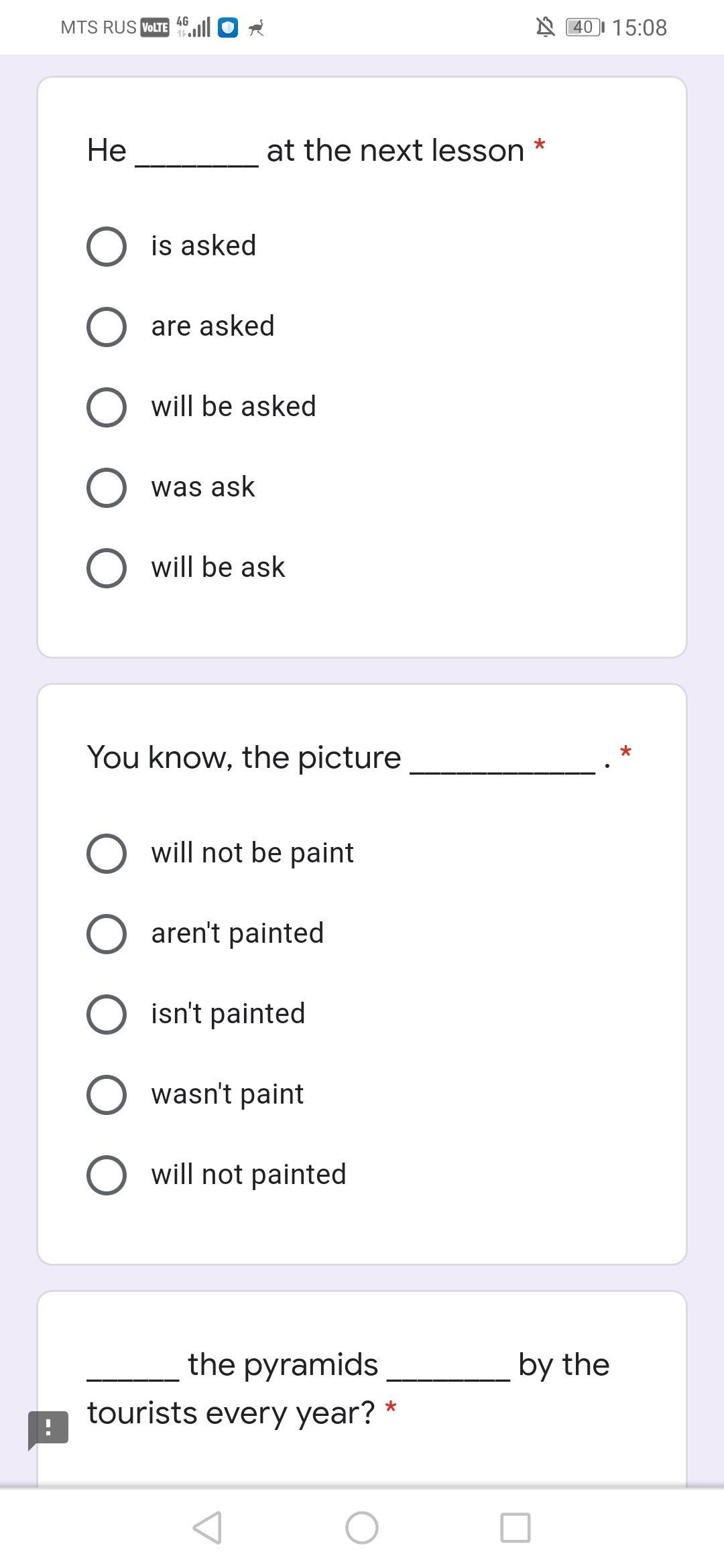Image resolution: width=724 pixels, height=1568 pixels.
Task: Tap the Android home circle button
Action: point(362,1528)
